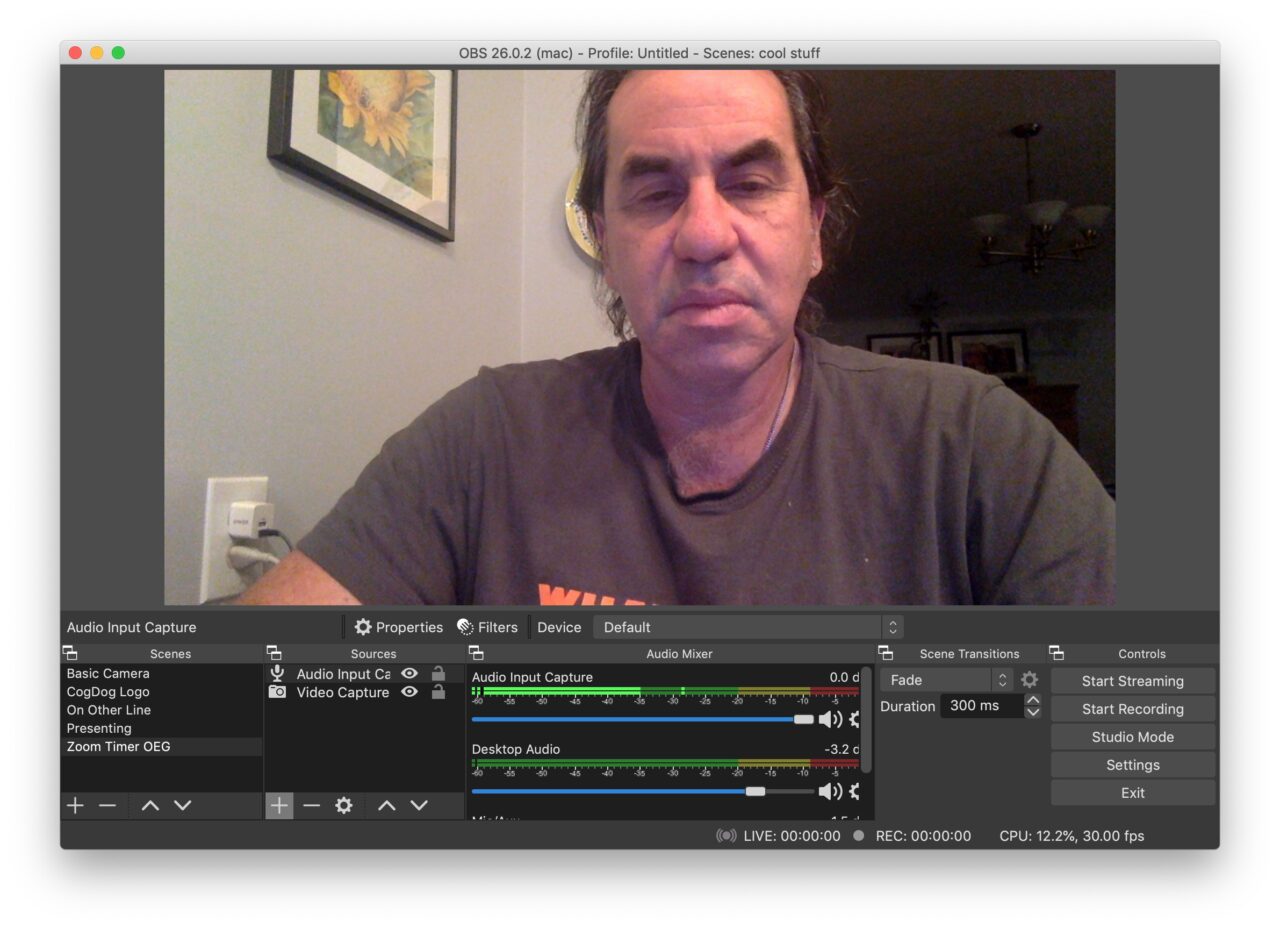Open Audio Input Capture mixer gear settings
1280x929 pixels.
854,719
